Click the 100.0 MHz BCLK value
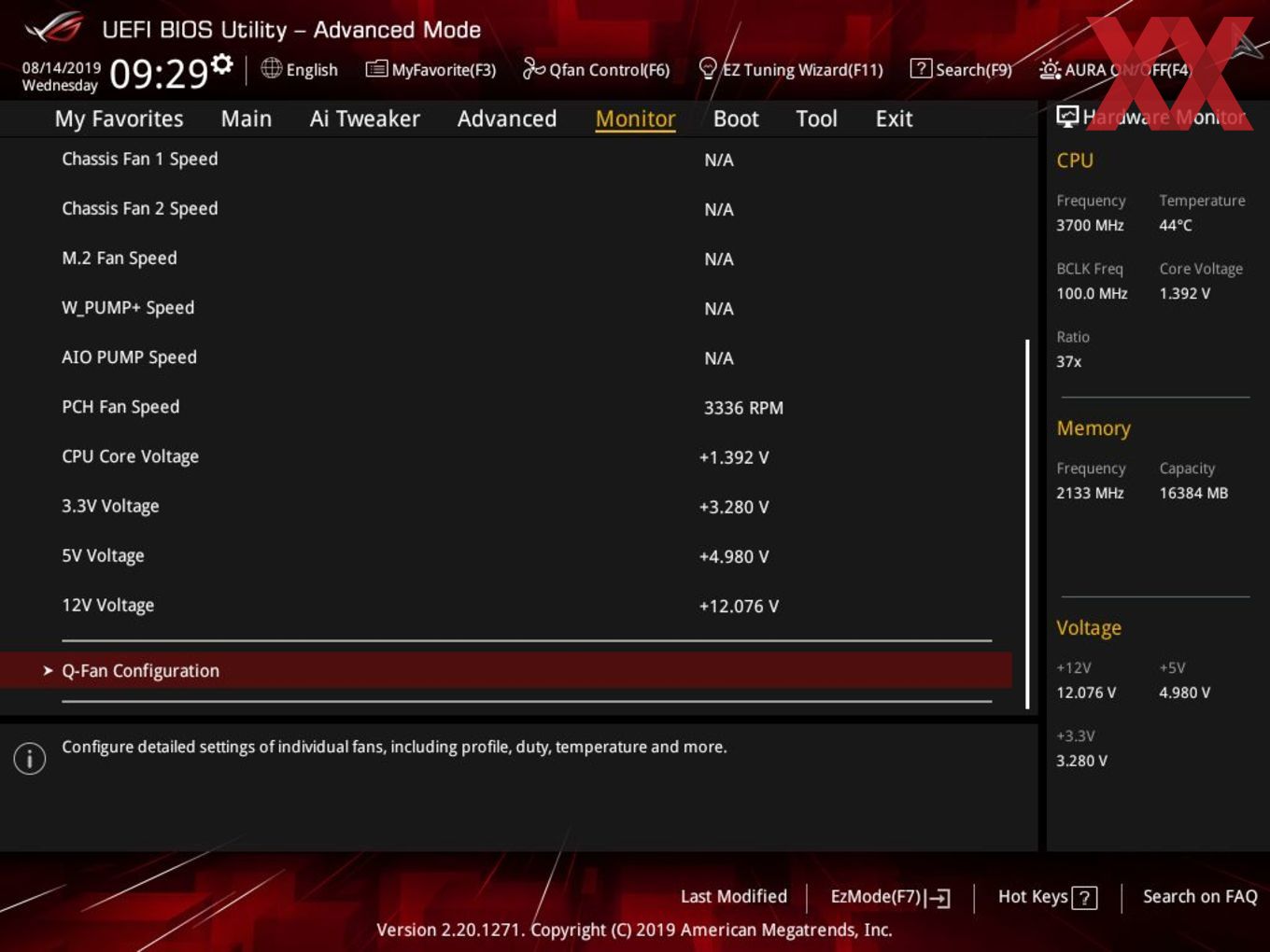 [1092, 293]
